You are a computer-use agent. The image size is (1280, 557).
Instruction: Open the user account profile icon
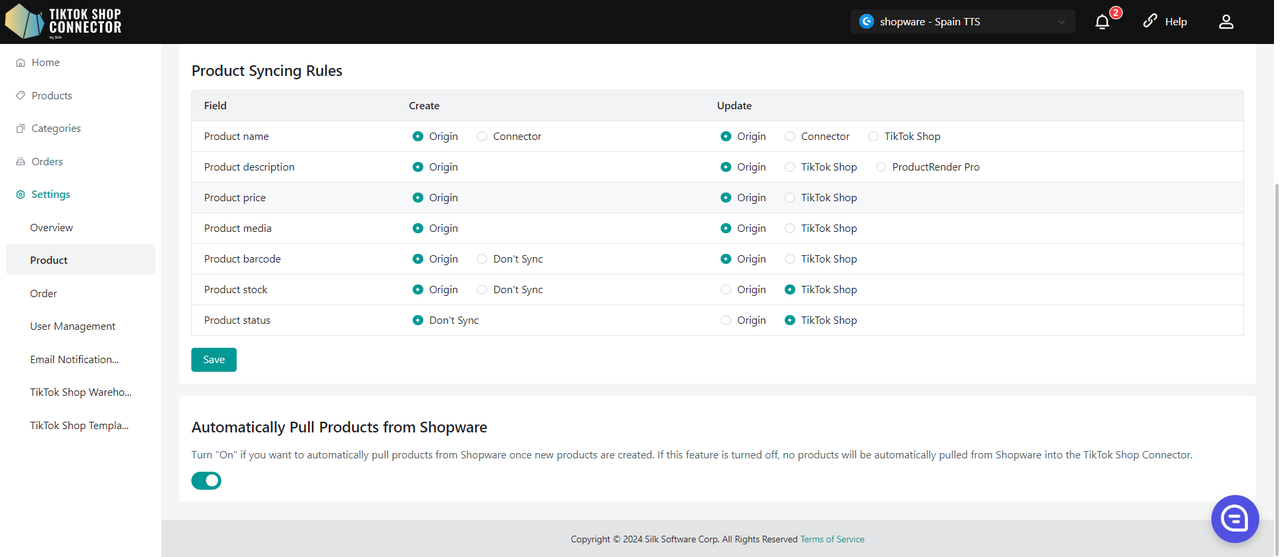click(x=1226, y=22)
